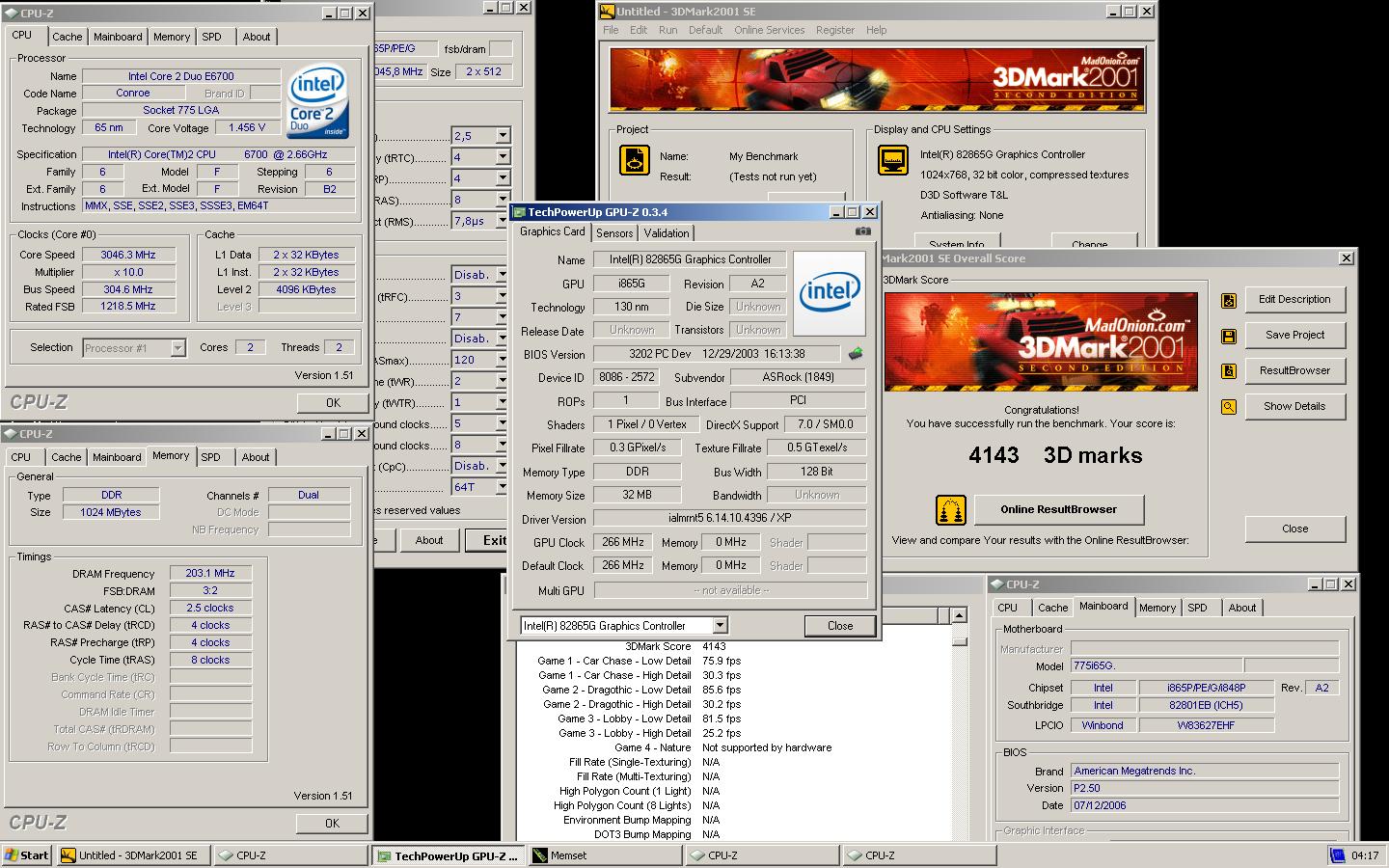The image size is (1389, 868).
Task: Click the 'Game 1 - Car Chase - Low Detail' row
Action: pos(640,661)
